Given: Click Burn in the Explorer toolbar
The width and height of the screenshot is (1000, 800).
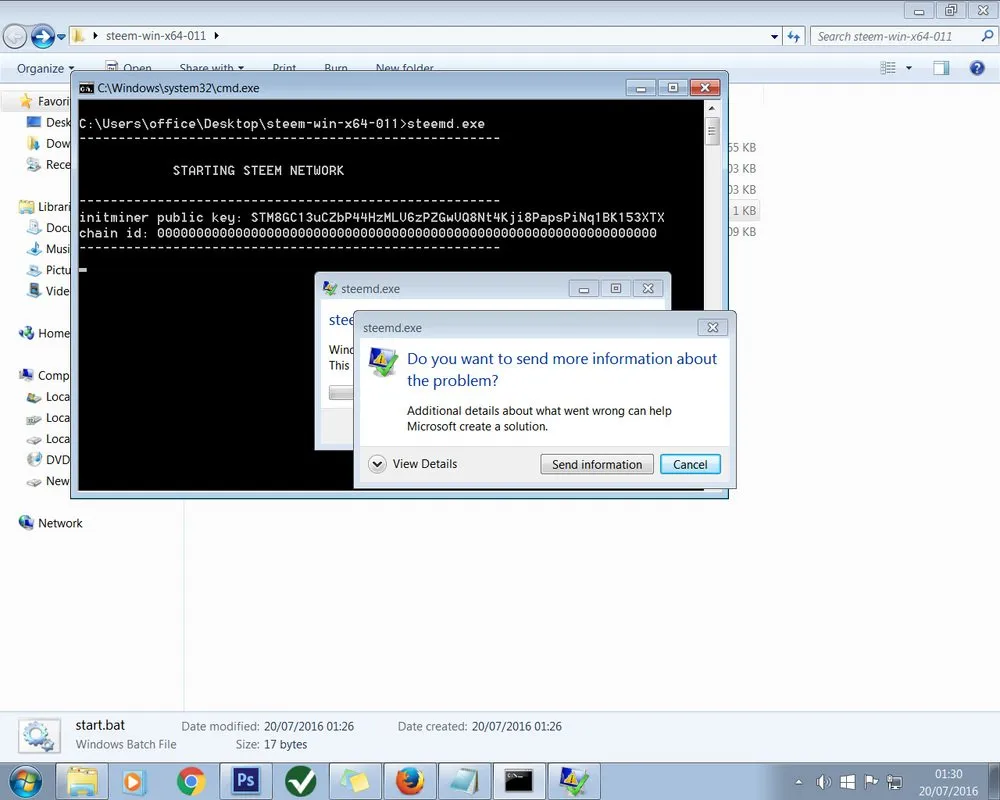Looking at the screenshot, I should pos(335,67).
